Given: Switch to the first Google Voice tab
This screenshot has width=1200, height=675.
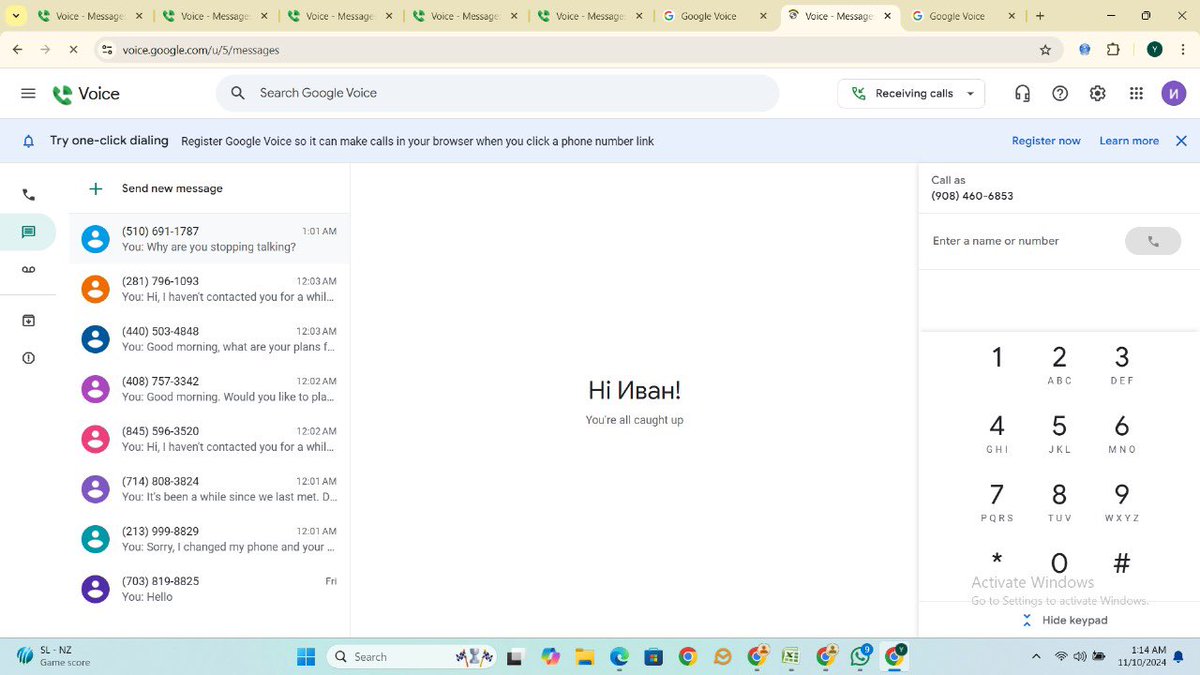Looking at the screenshot, I should point(714,16).
